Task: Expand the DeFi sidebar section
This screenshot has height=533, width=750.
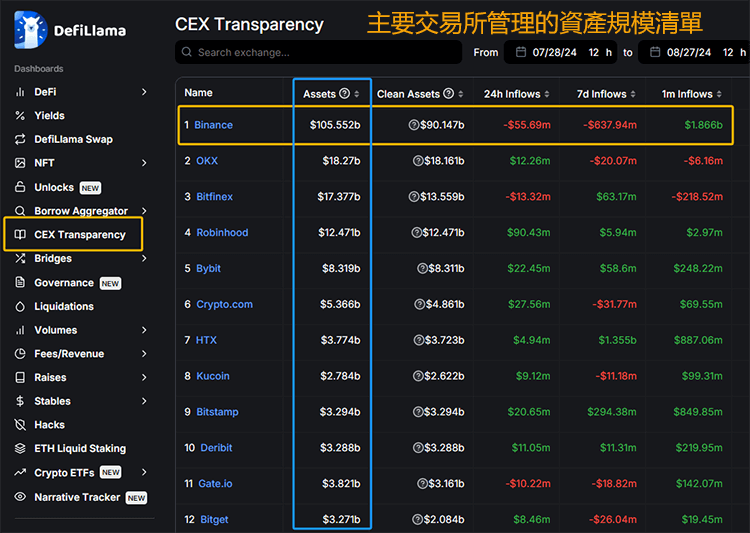Action: (x=144, y=92)
